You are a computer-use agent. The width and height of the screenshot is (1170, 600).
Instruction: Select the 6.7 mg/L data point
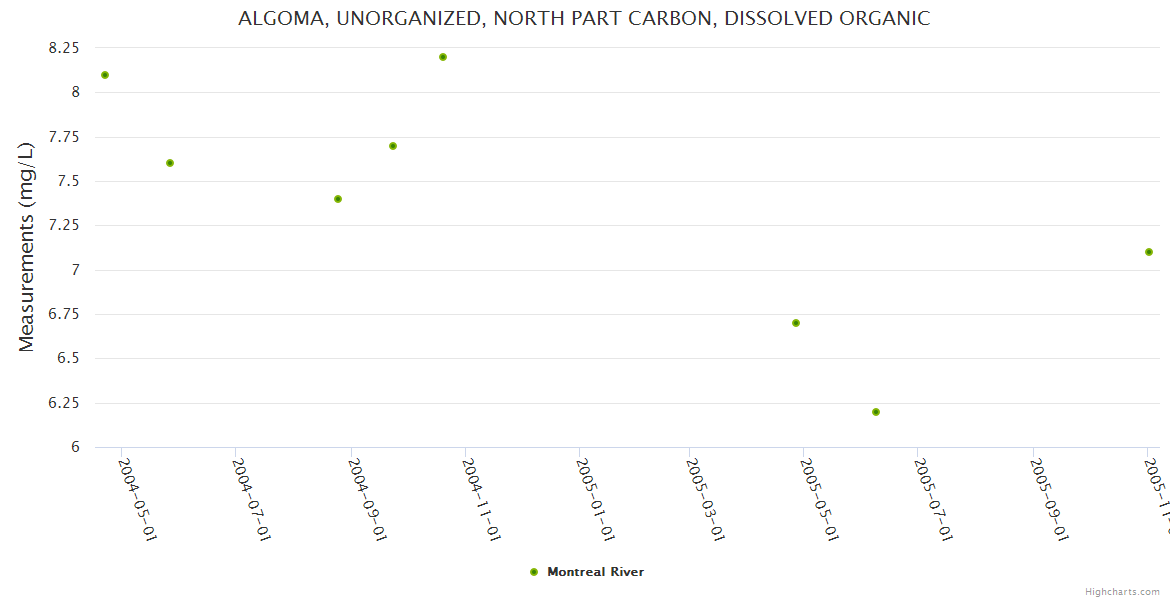pyautogui.click(x=796, y=323)
